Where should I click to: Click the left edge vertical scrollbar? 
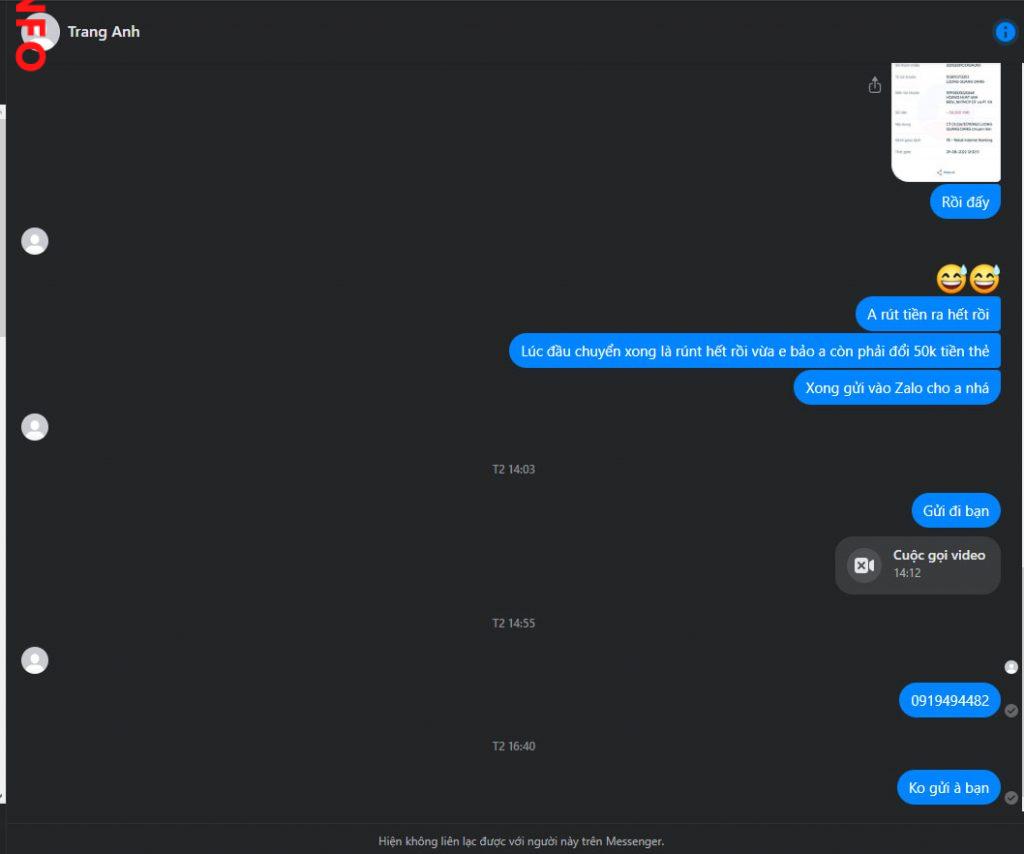pyautogui.click(x=3, y=221)
